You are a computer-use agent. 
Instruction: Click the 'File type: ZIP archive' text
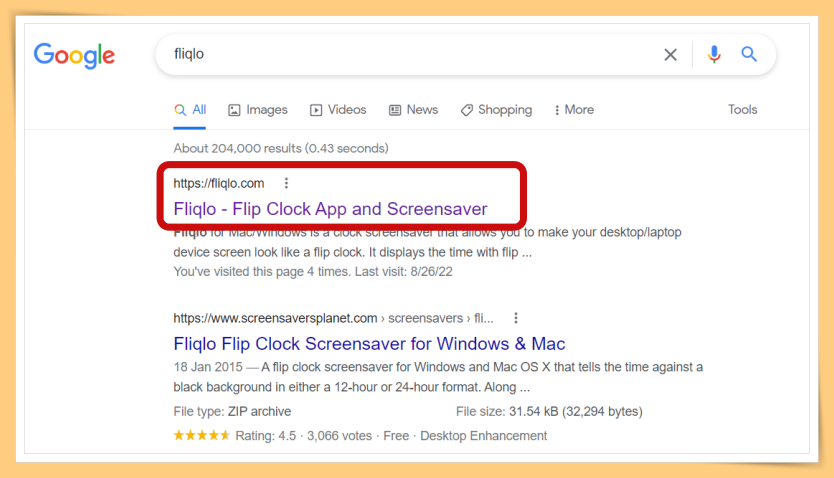[x=232, y=412]
